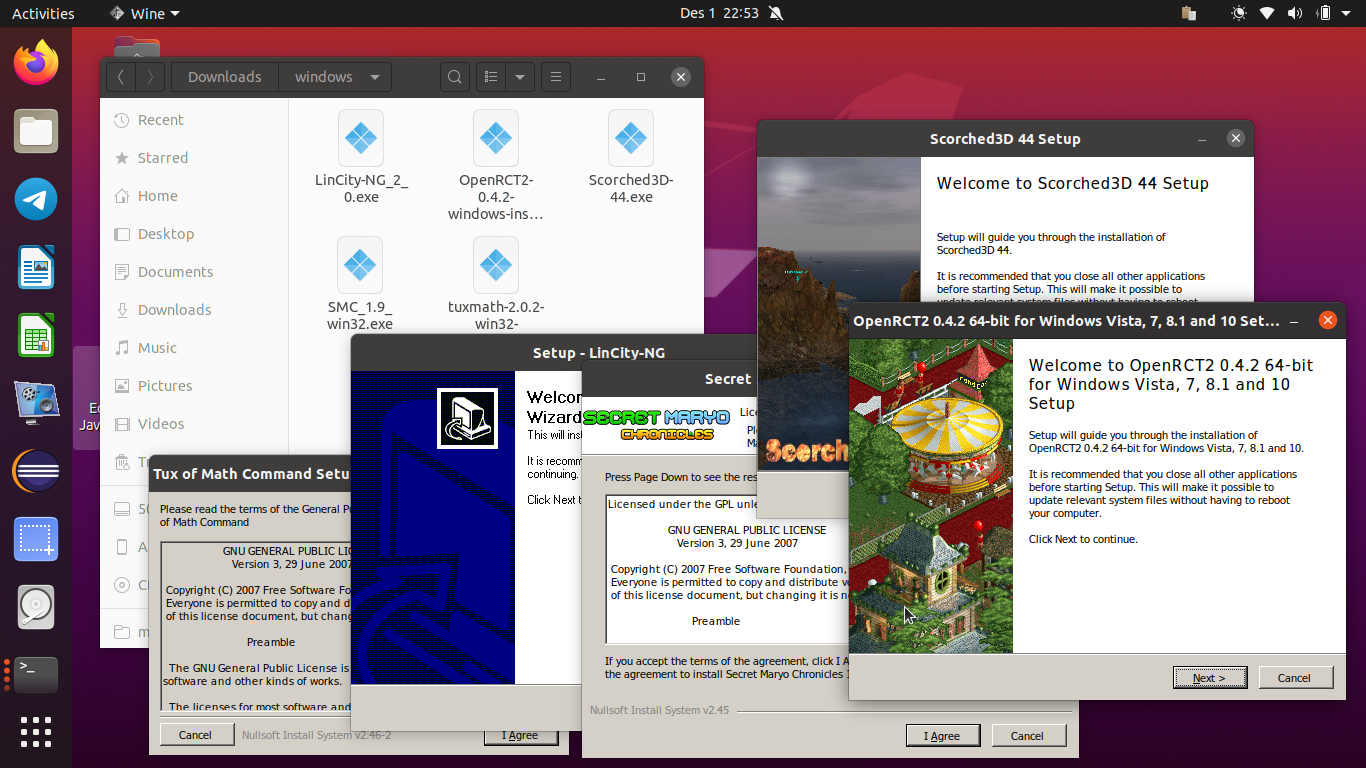Launch the screenshot tool in dock
1366x768 pixels.
[36, 539]
